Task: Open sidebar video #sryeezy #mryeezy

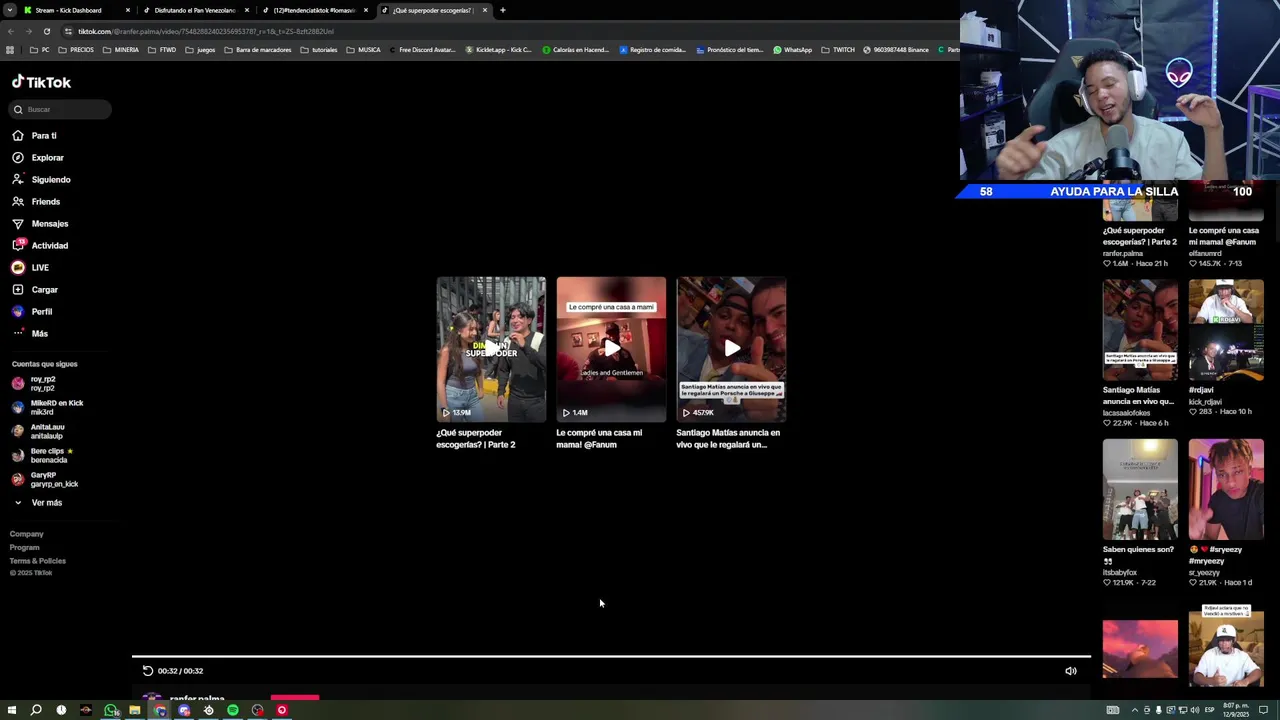Action: pos(1226,490)
